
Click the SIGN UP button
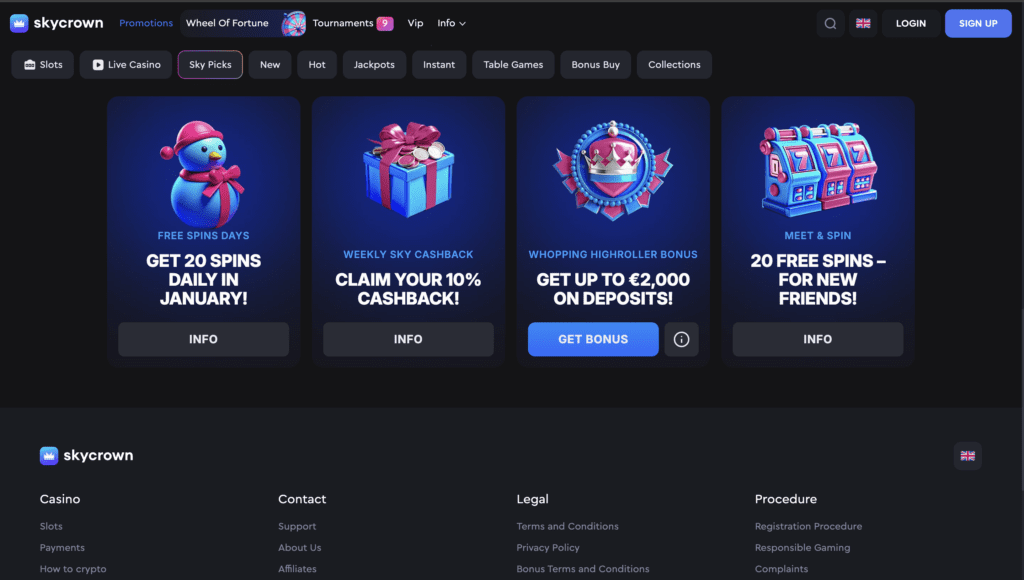coord(978,24)
